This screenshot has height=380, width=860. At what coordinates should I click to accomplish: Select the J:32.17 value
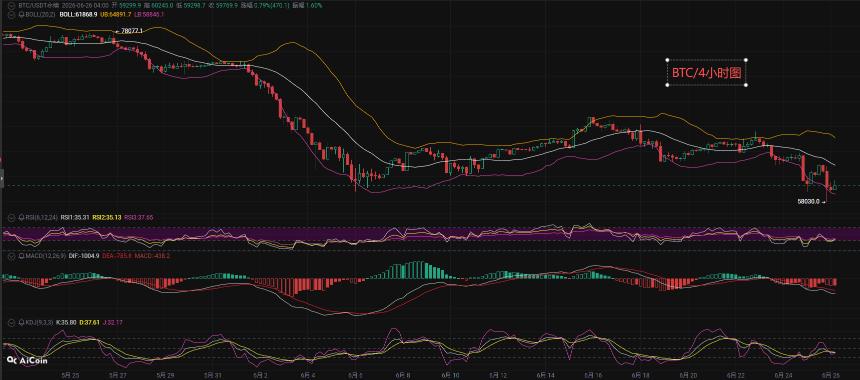click(x=112, y=322)
